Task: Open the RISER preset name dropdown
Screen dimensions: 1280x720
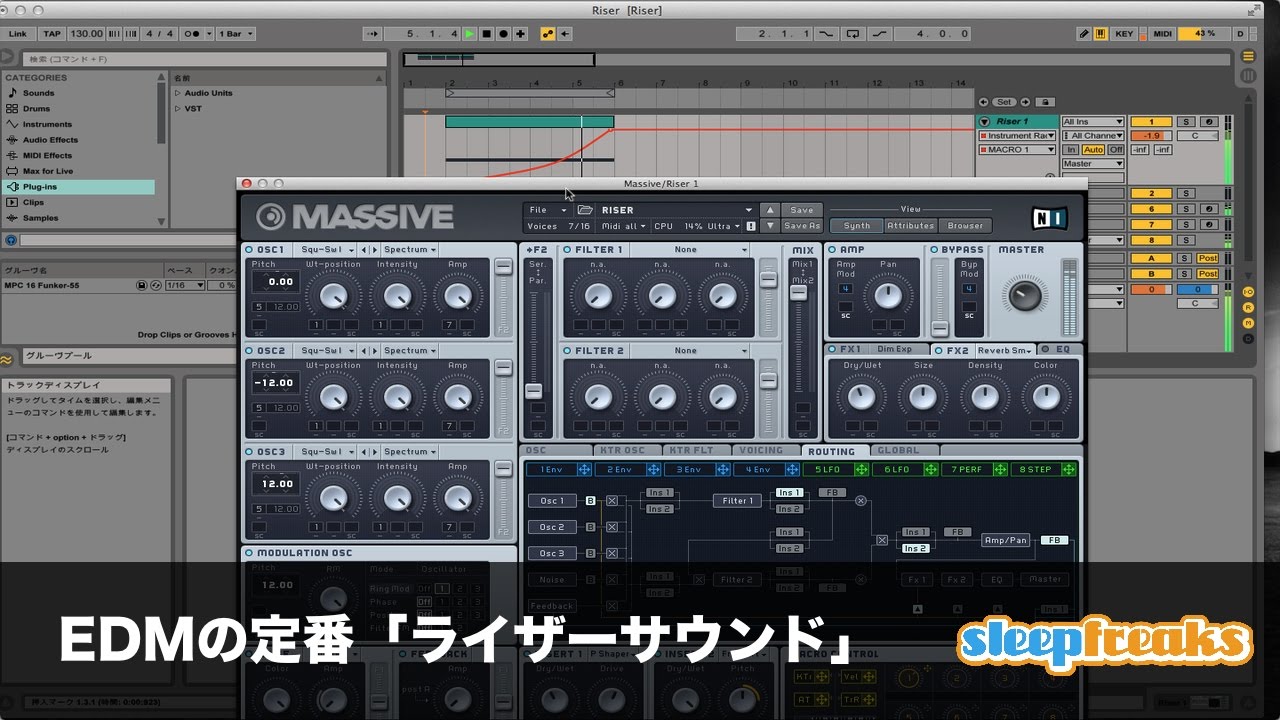Action: (675, 210)
